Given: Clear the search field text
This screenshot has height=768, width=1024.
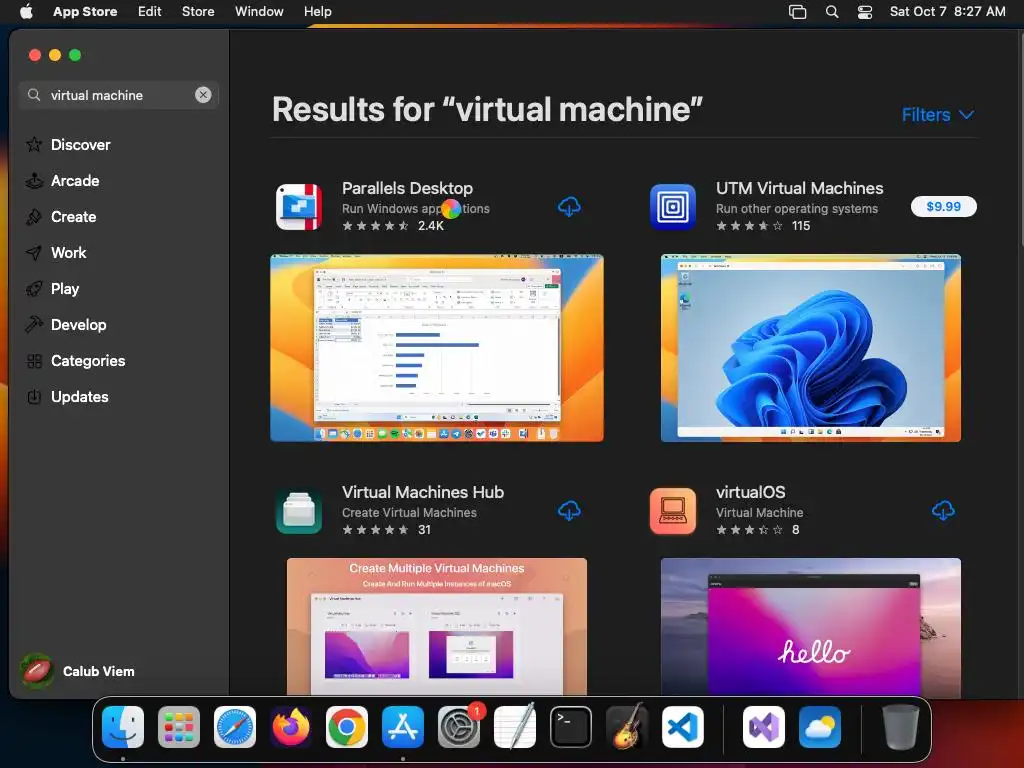Looking at the screenshot, I should point(203,95).
